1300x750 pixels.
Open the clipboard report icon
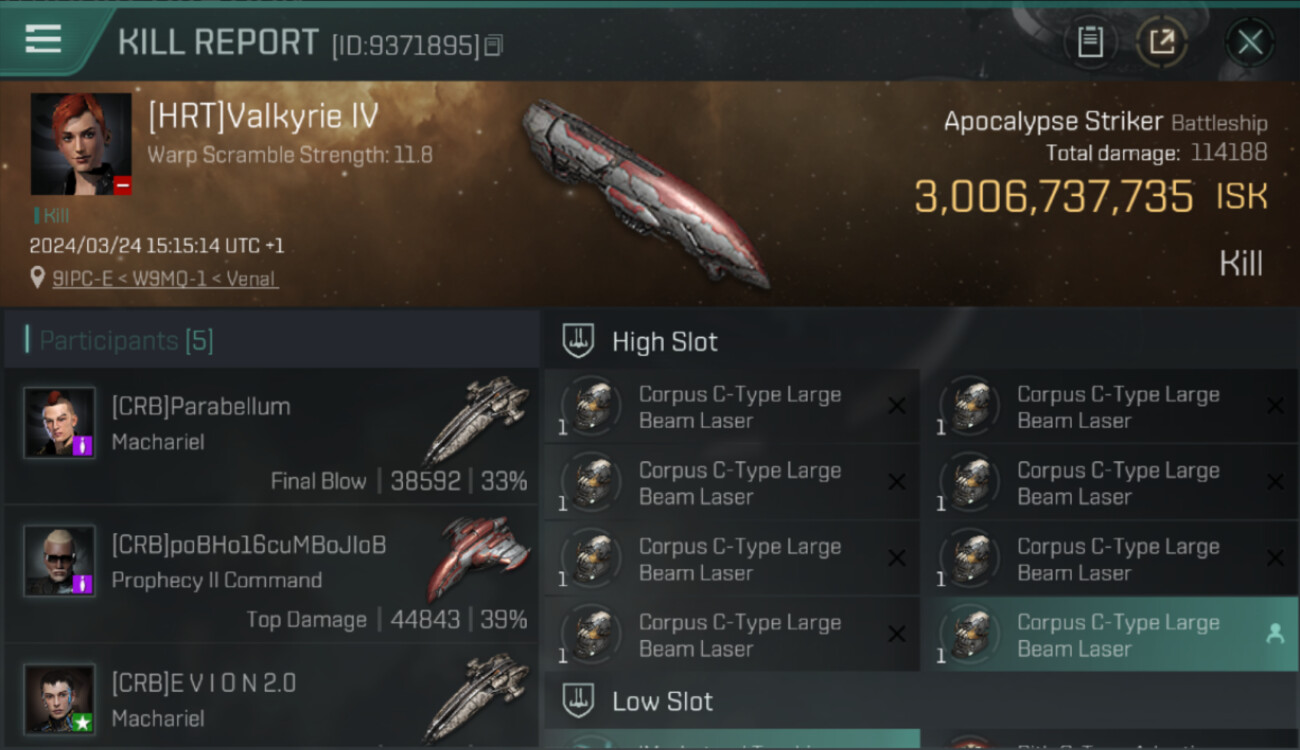[1090, 42]
